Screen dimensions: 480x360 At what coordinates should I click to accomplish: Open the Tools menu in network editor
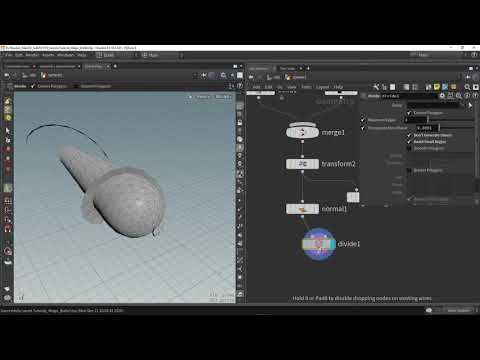[306, 87]
